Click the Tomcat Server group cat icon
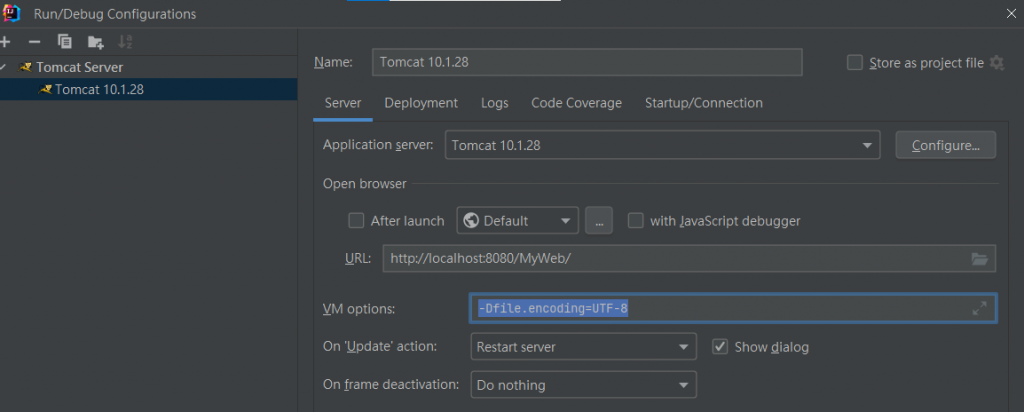Image resolution: width=1024 pixels, height=412 pixels. [26, 67]
